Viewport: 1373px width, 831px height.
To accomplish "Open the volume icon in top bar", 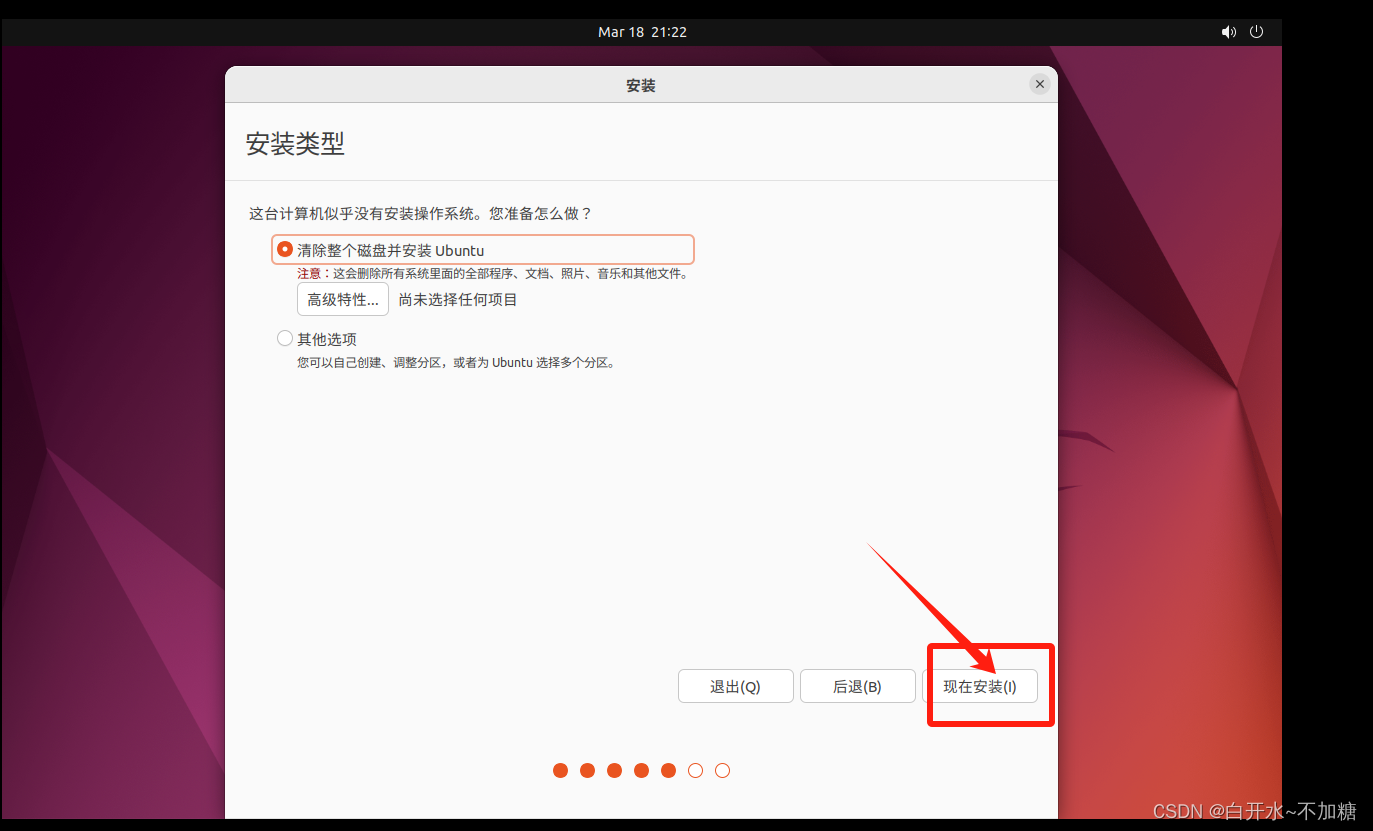I will [1229, 32].
